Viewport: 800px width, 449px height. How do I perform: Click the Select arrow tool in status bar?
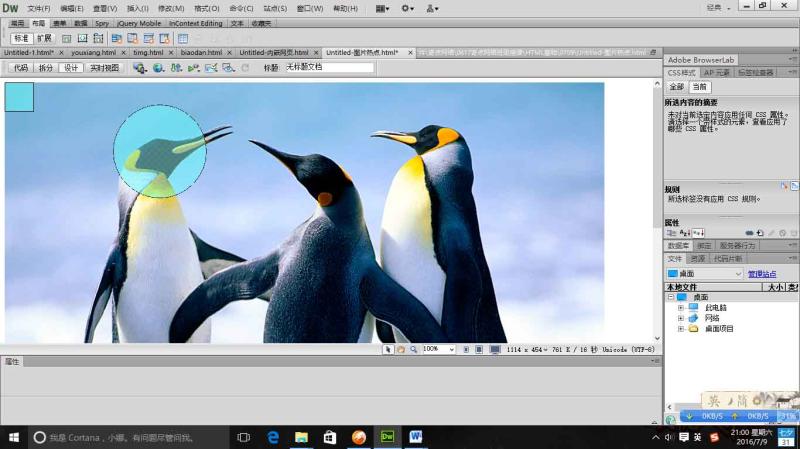coord(389,349)
